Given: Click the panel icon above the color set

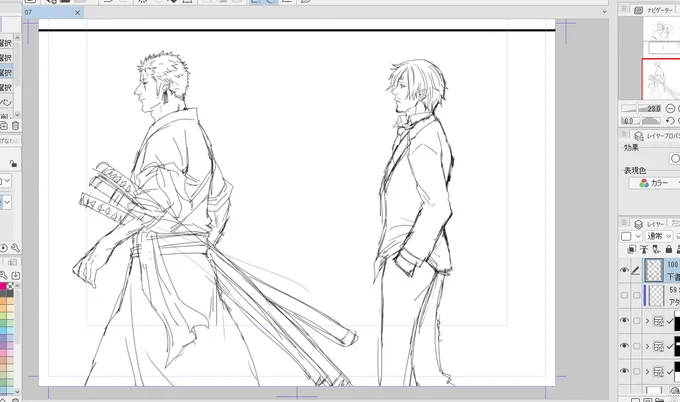Looking at the screenshot, I should (x=13, y=263).
